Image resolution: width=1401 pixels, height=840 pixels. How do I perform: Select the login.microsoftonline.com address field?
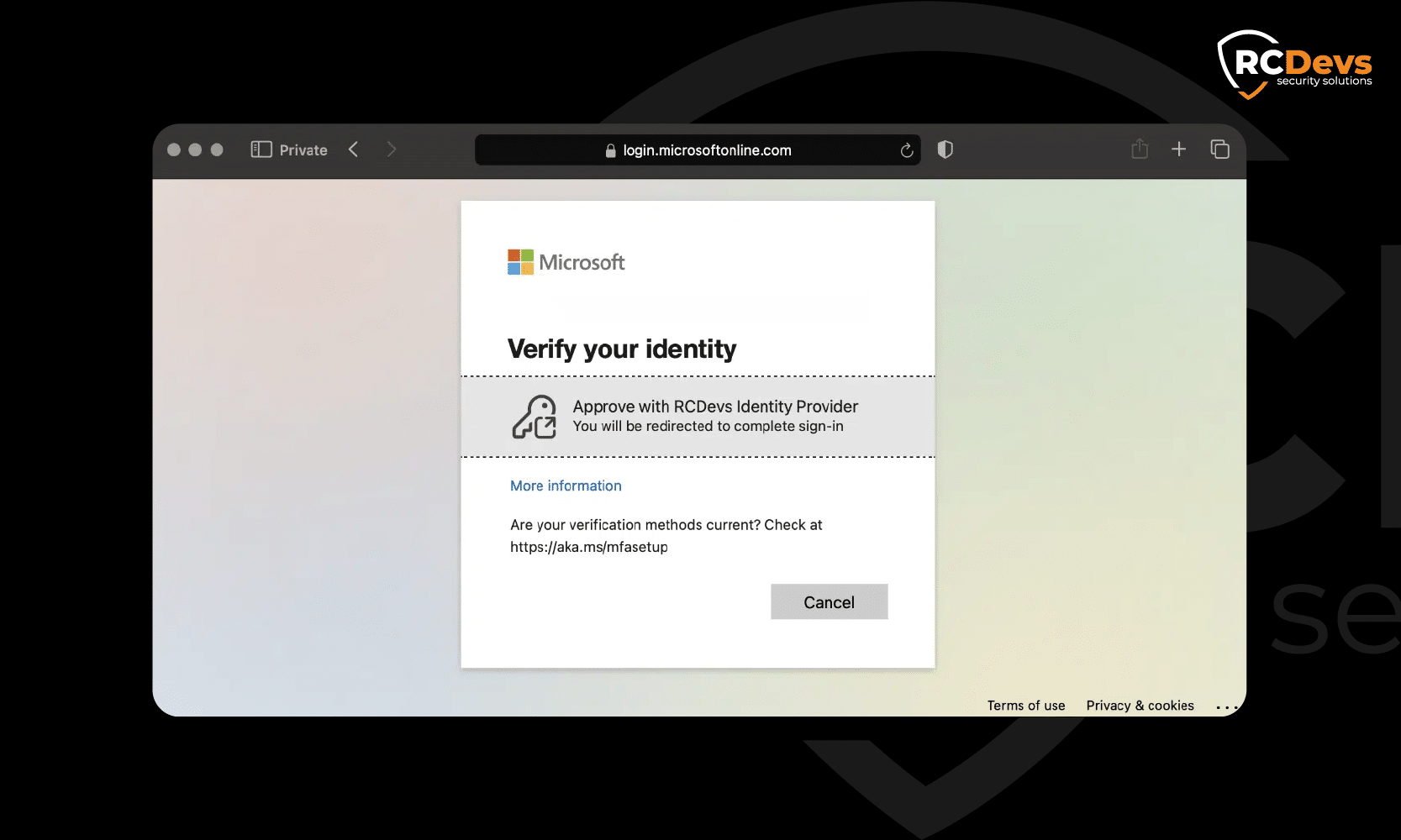pyautogui.click(x=698, y=150)
